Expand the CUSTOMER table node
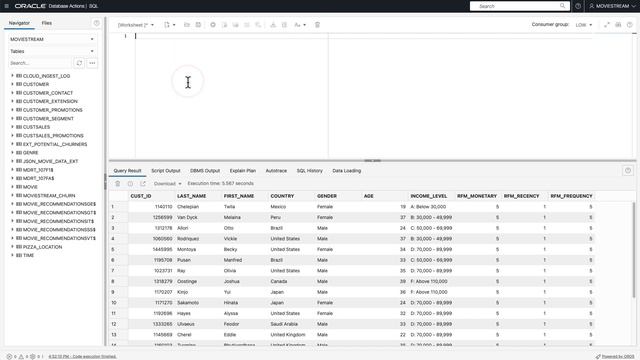Screen dimensions: 640x360 (x=12, y=84)
